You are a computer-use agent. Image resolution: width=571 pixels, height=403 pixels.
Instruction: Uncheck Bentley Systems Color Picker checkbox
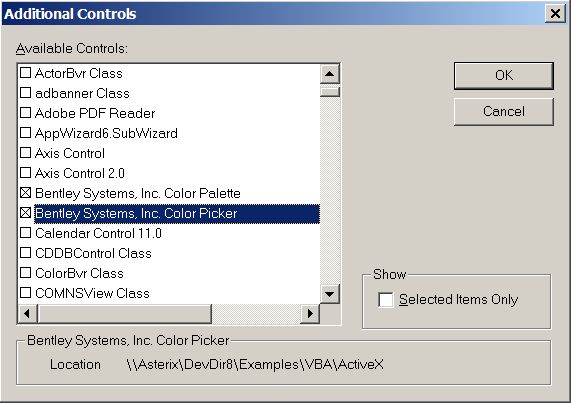(x=25, y=213)
